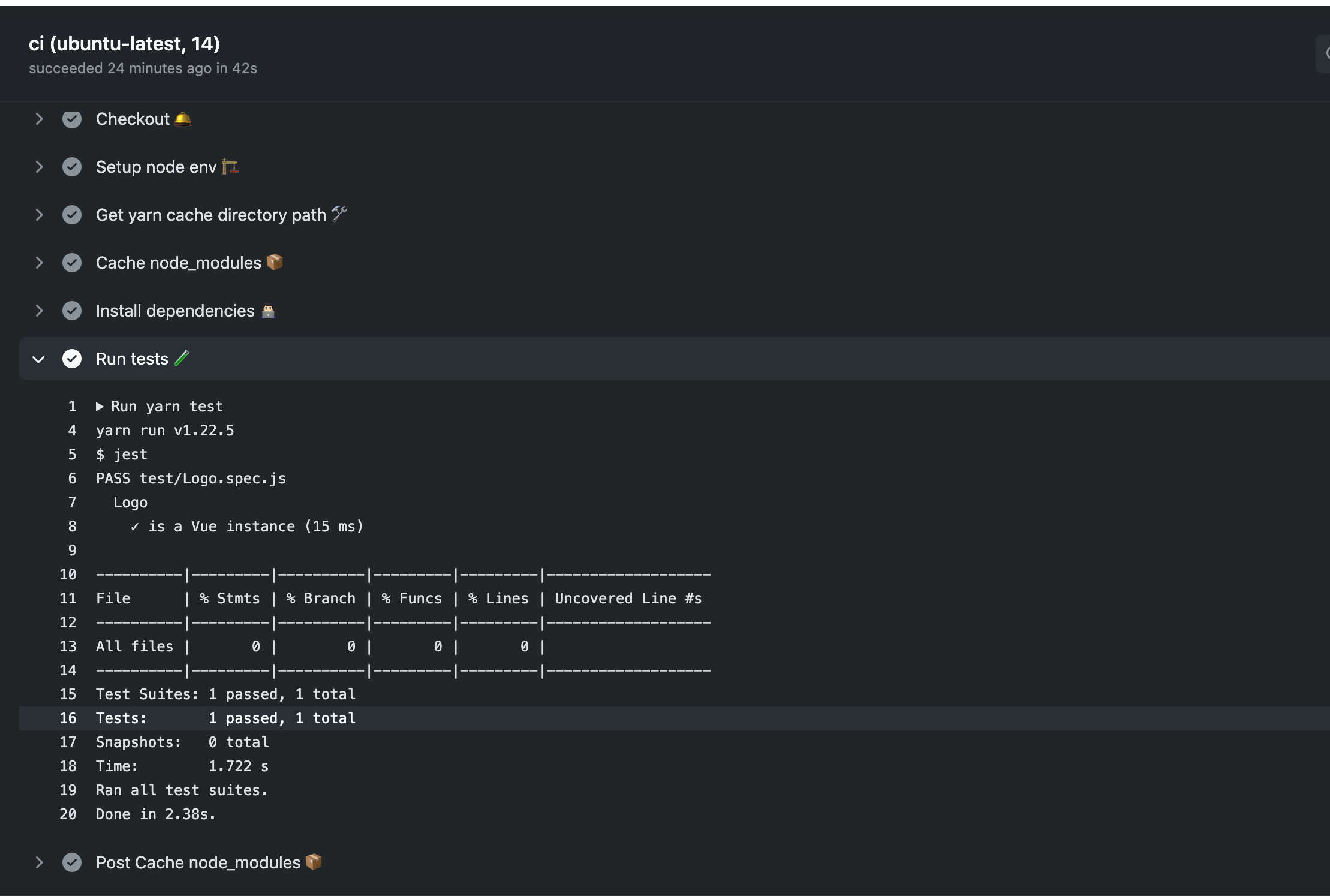This screenshot has height=896, width=1330.
Task: Expand the Setup node env chevron
Action: [x=39, y=167]
